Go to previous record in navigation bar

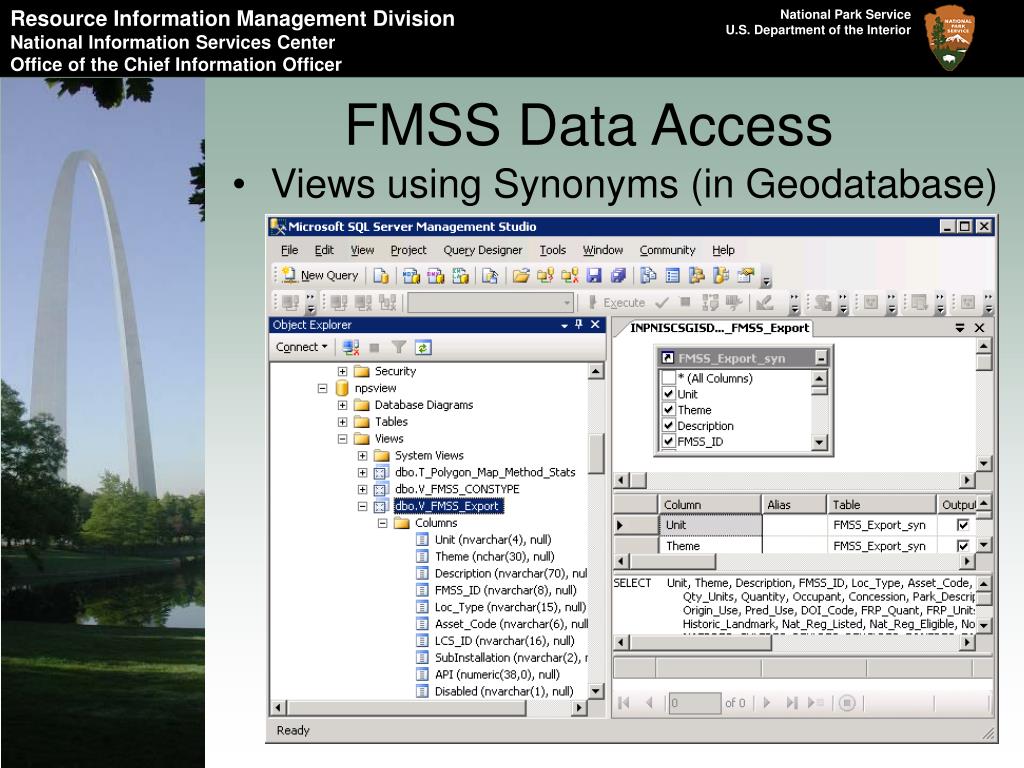[x=648, y=703]
